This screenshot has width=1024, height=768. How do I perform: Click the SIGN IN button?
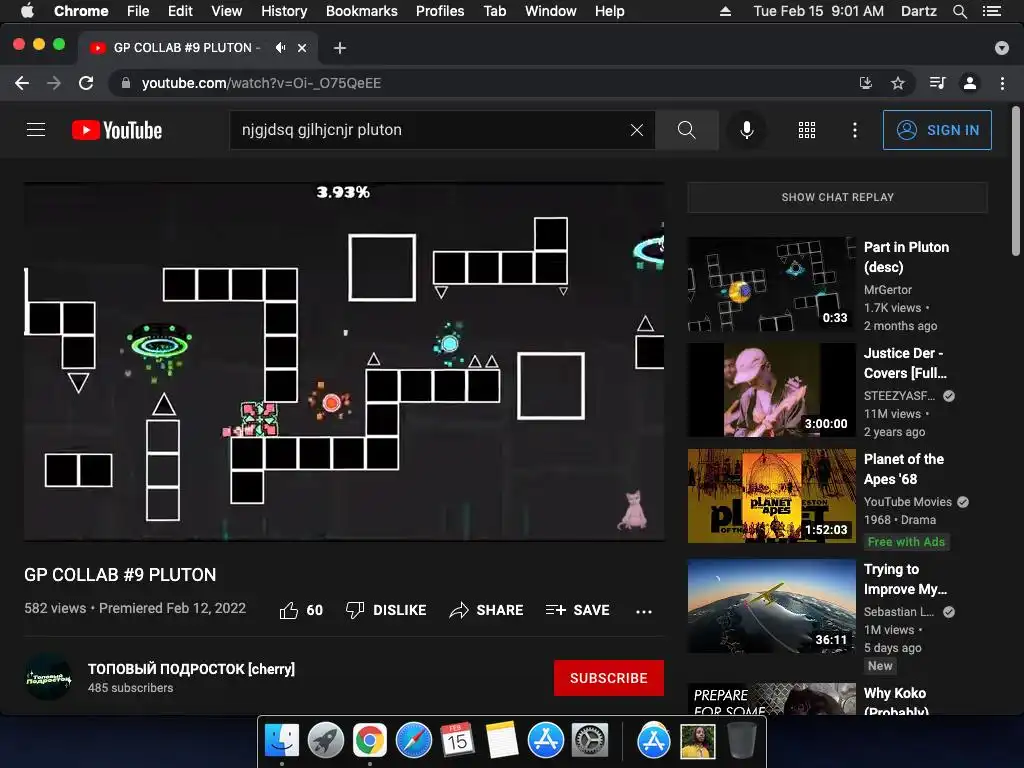click(x=936, y=130)
